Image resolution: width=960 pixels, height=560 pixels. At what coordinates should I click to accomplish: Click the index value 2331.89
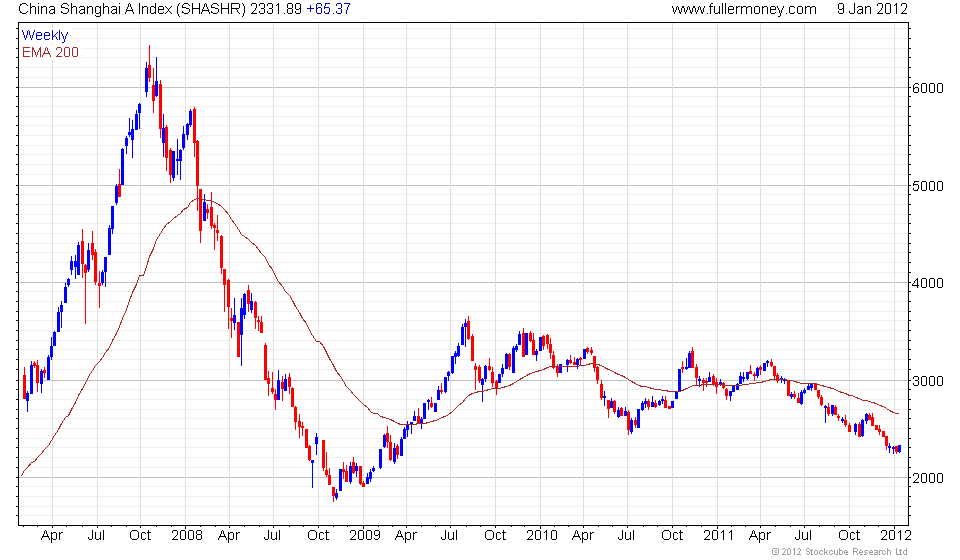pos(276,9)
